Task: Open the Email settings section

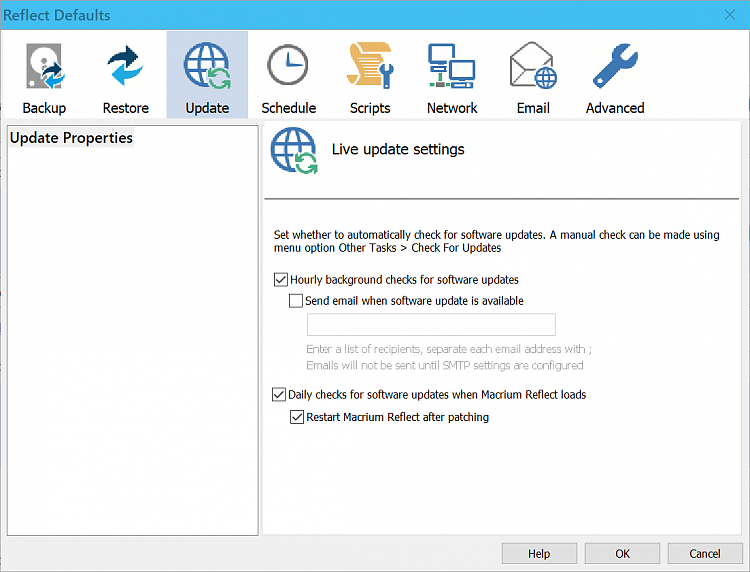Action: (533, 77)
